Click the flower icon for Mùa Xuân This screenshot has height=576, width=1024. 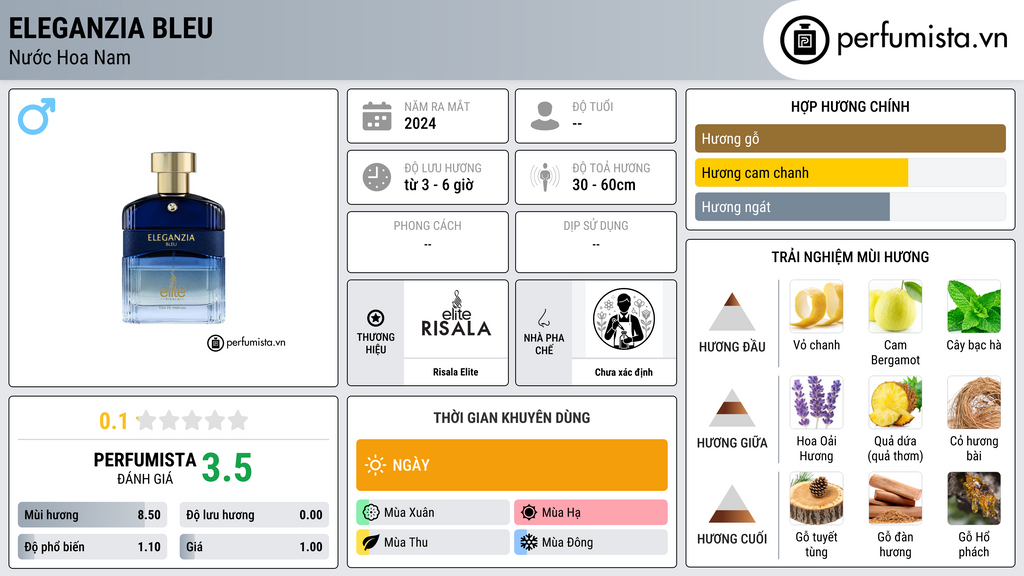(x=371, y=513)
